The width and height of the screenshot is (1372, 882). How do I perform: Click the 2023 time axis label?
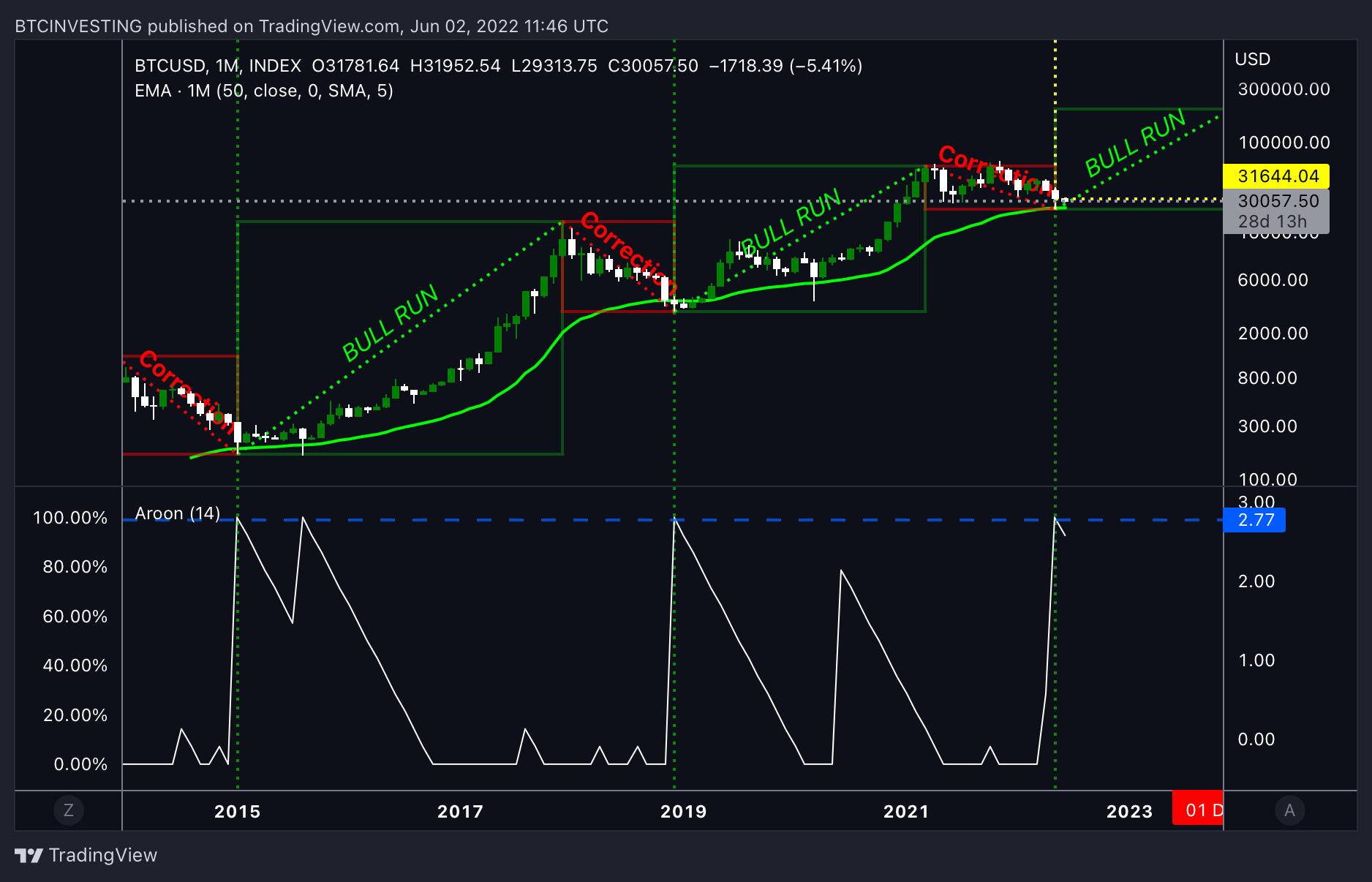pos(1129,811)
